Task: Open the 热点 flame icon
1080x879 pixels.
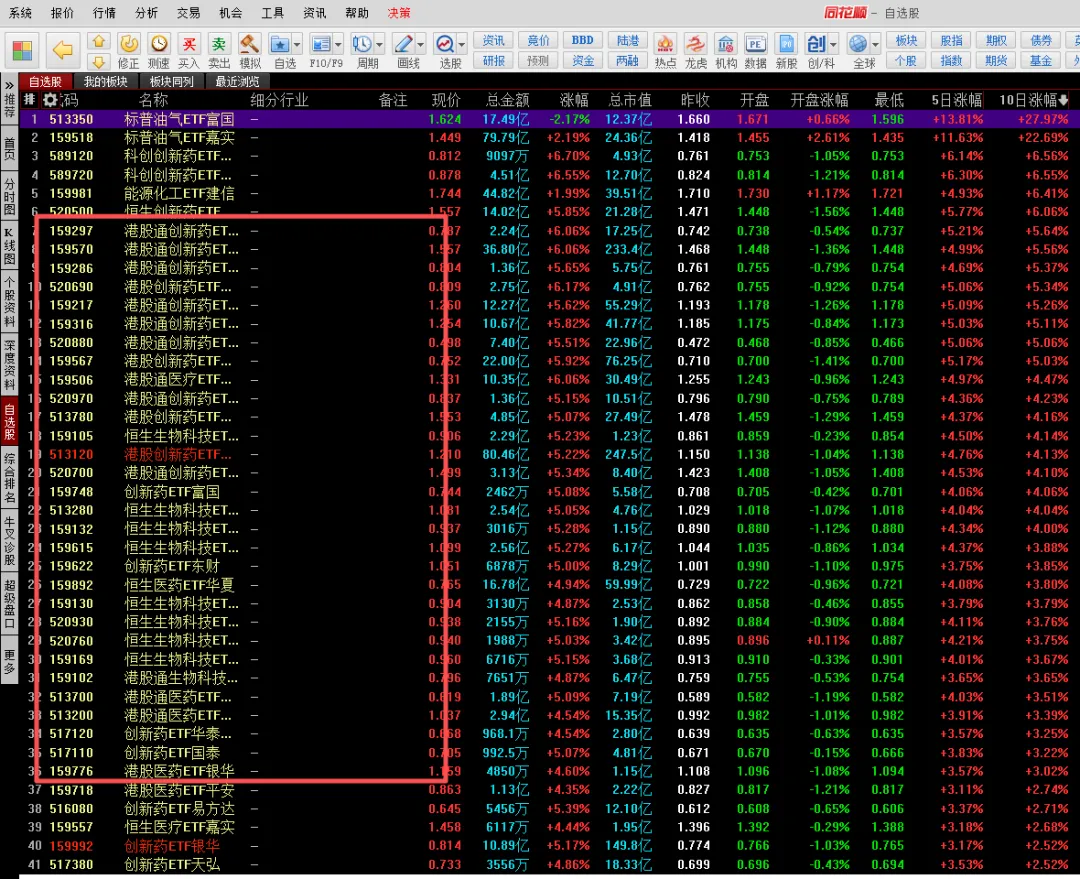Action: pos(665,44)
